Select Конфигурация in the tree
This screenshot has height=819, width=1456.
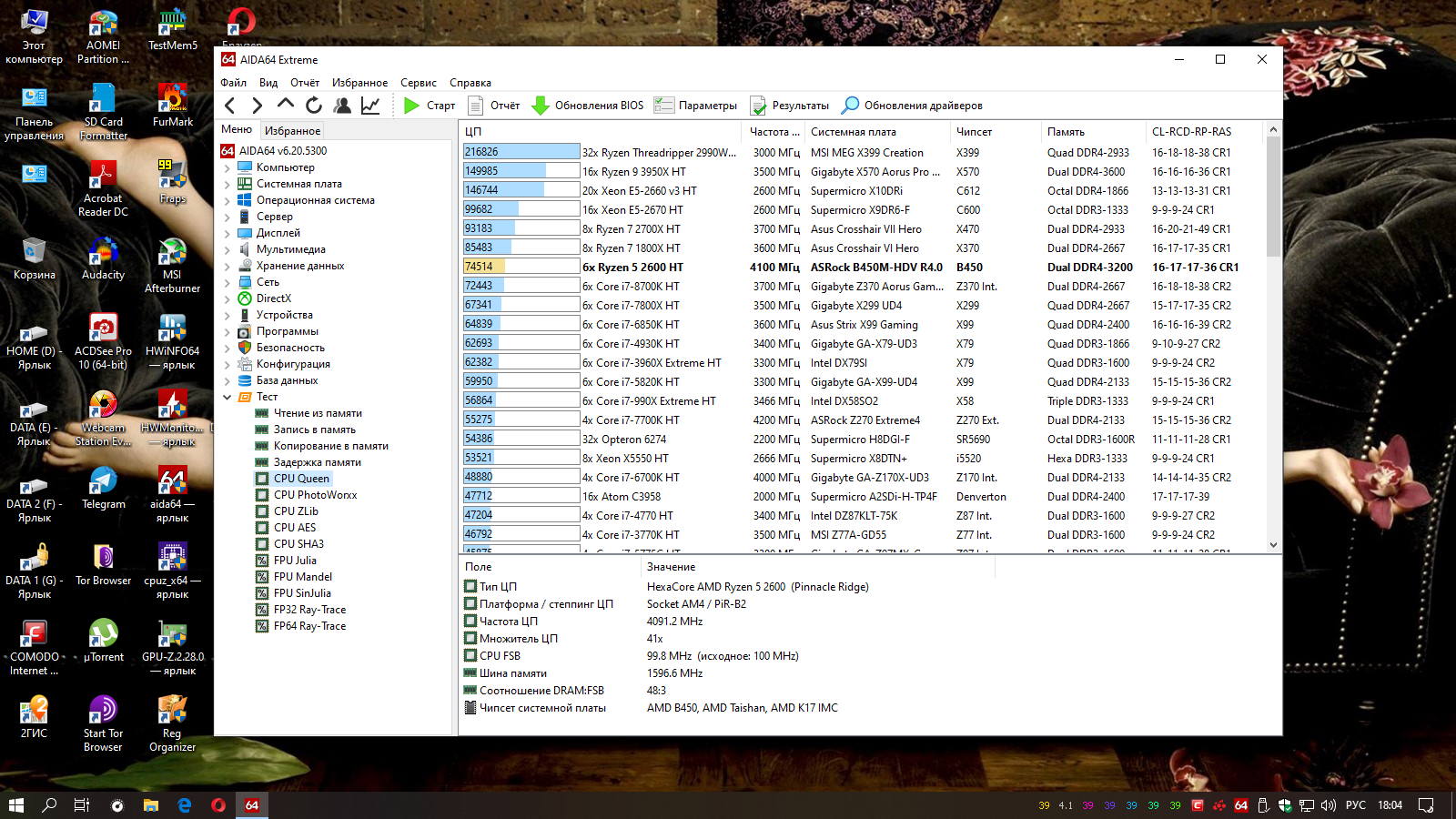click(293, 364)
